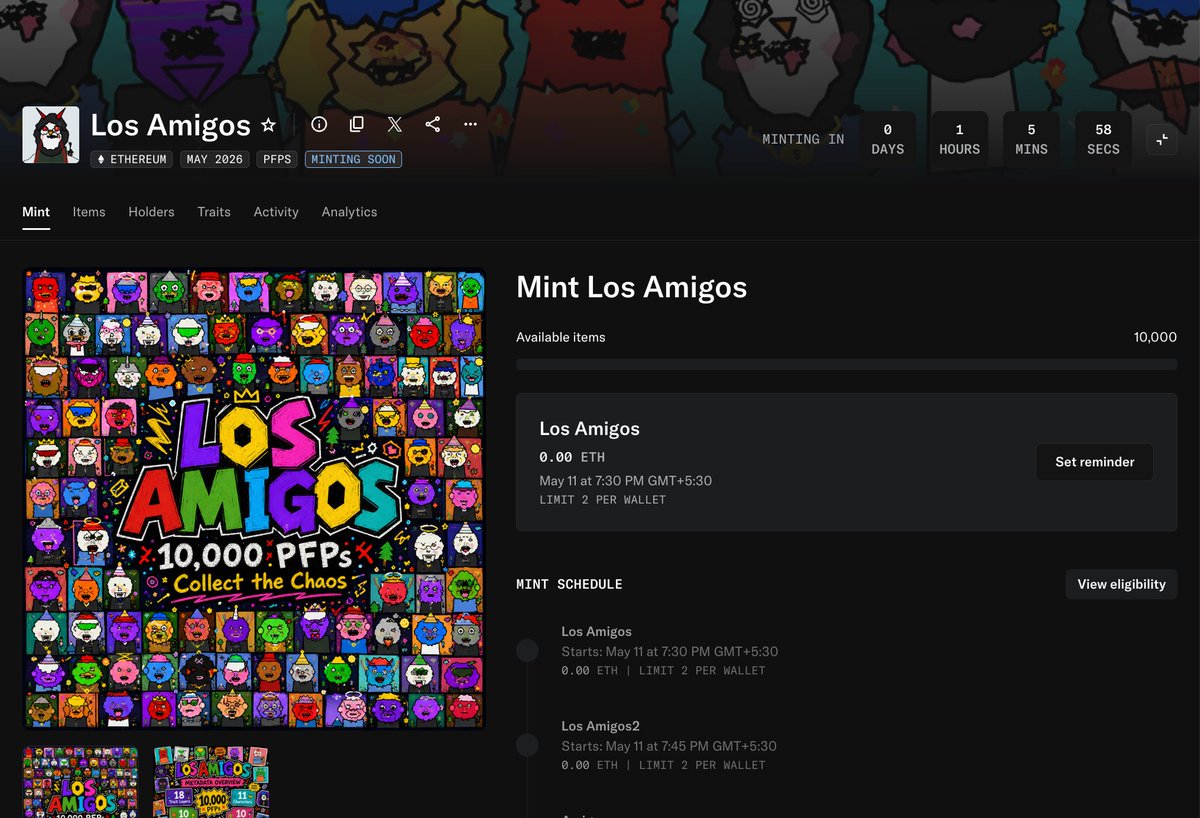
Task: Click the MINTING SOON badge
Action: 353,159
